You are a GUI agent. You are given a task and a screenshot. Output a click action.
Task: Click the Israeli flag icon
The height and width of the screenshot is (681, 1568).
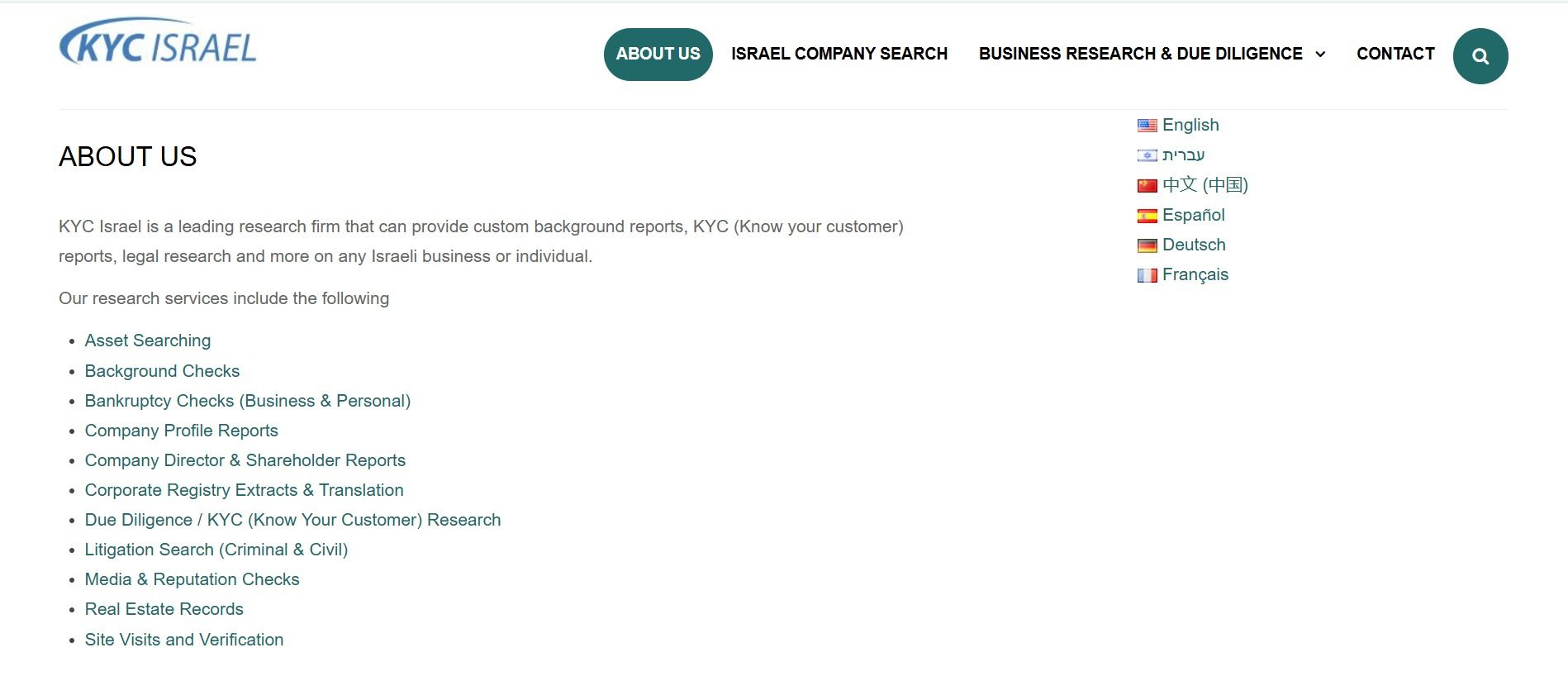1147,155
